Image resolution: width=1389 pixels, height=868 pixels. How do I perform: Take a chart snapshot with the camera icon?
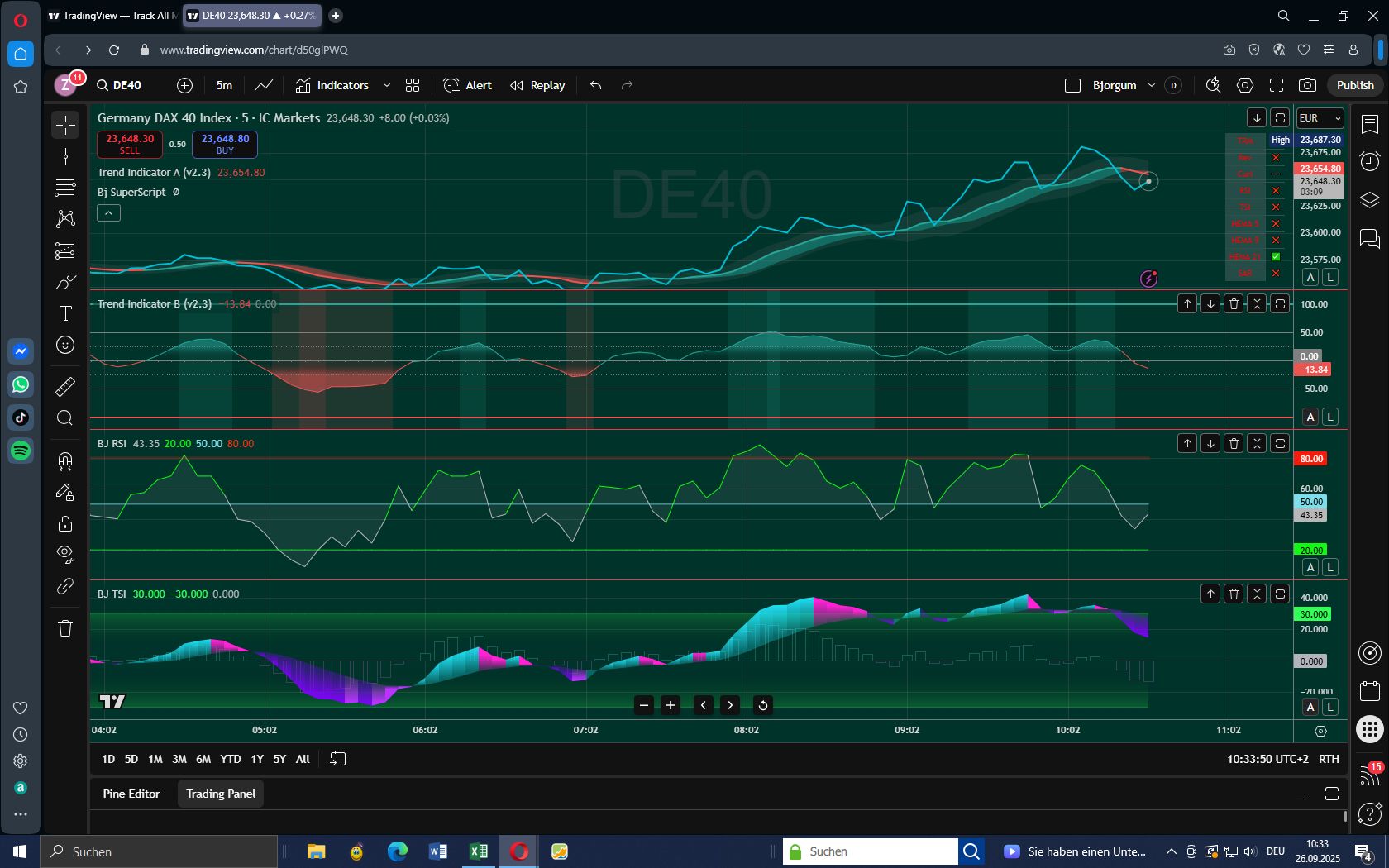[x=1307, y=85]
